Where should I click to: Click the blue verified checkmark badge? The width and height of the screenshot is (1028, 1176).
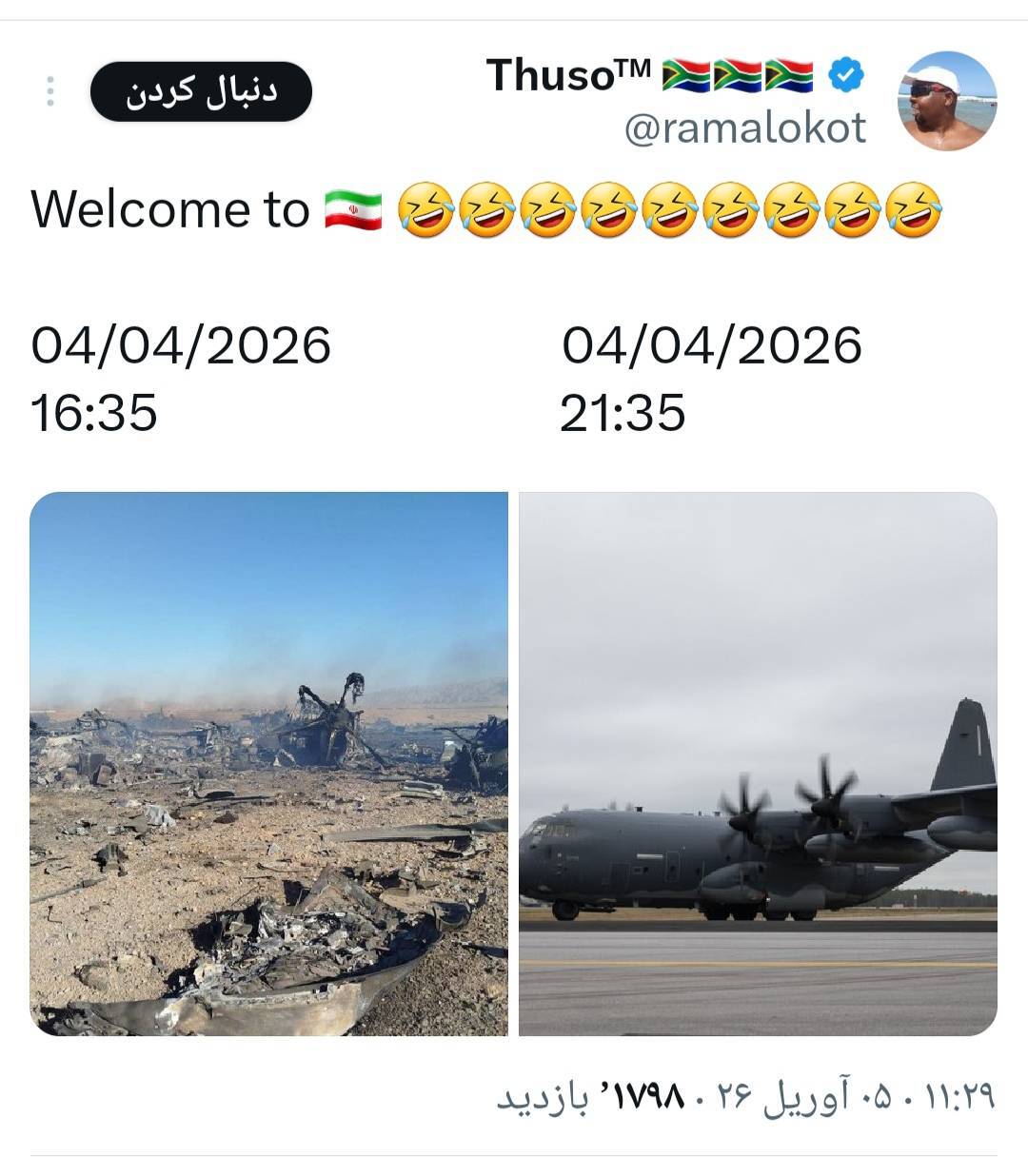[845, 74]
